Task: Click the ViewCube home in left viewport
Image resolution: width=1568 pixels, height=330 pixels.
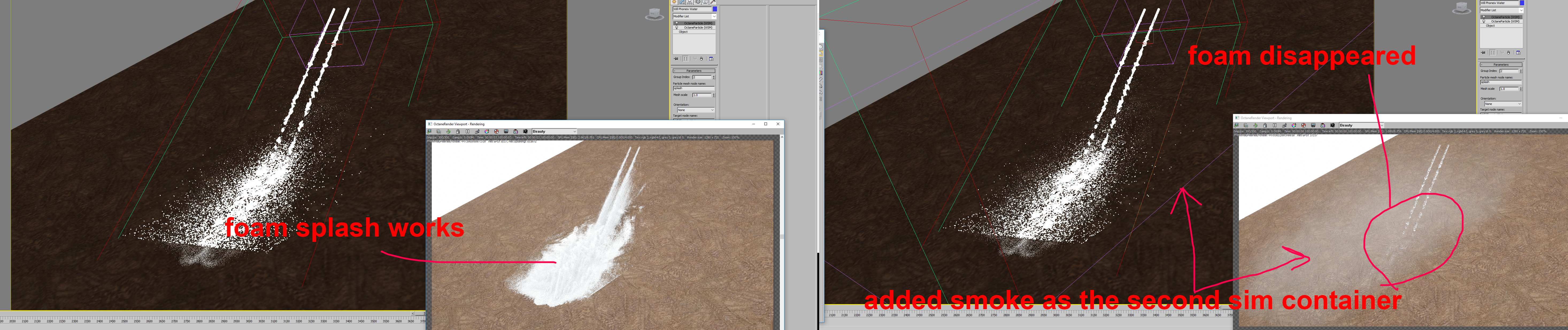Action: [654, 13]
